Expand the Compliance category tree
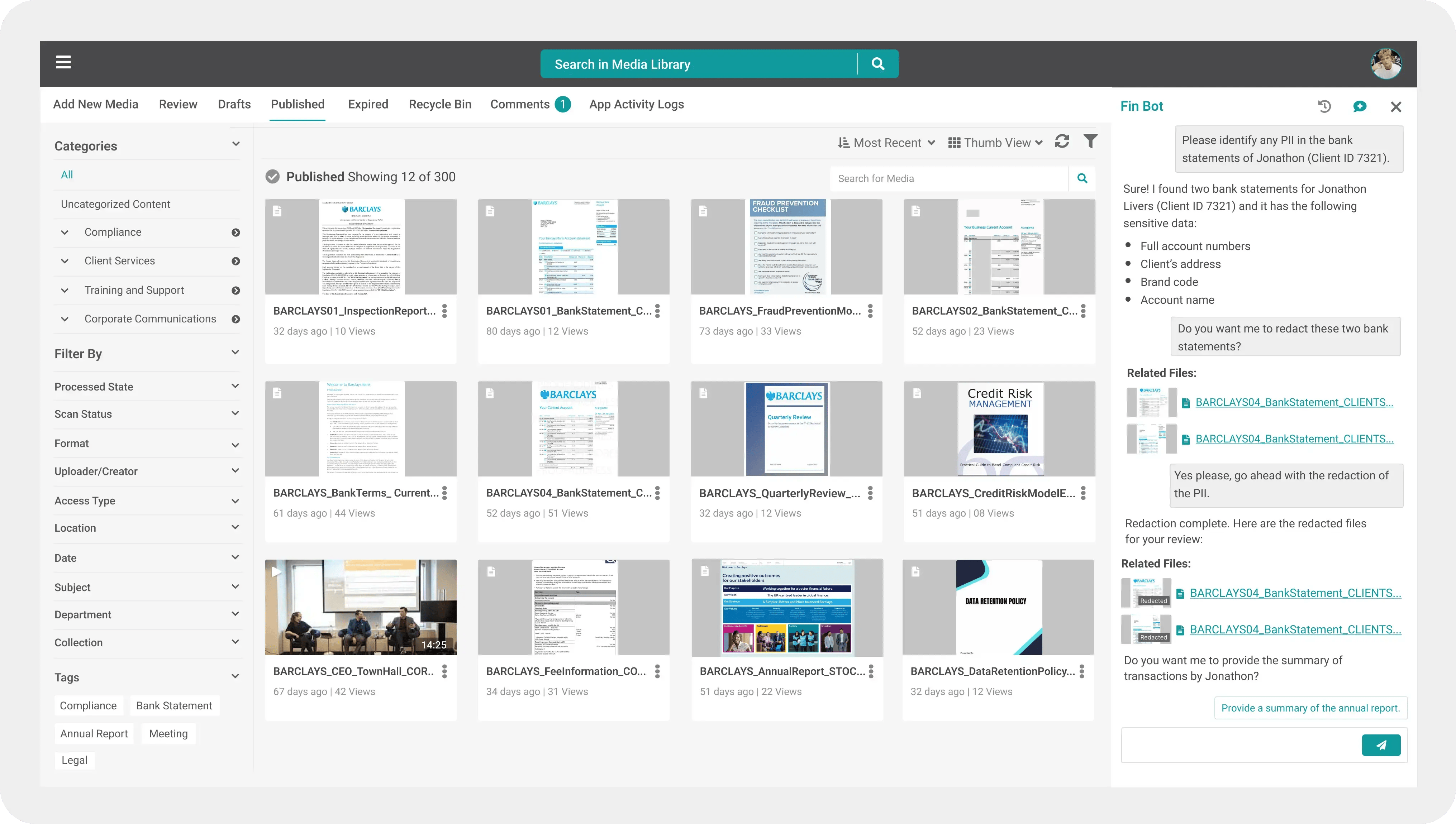 pos(65,233)
